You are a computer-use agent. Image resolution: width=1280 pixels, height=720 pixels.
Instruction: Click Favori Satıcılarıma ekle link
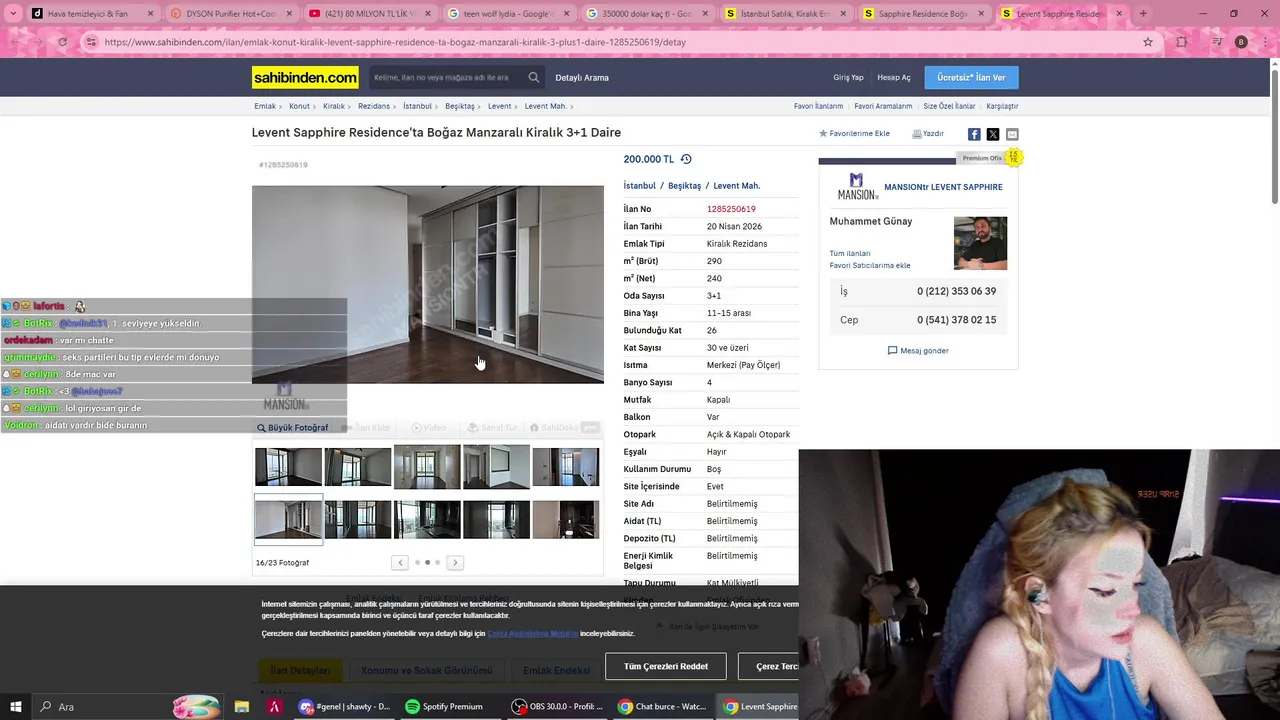pos(870,266)
